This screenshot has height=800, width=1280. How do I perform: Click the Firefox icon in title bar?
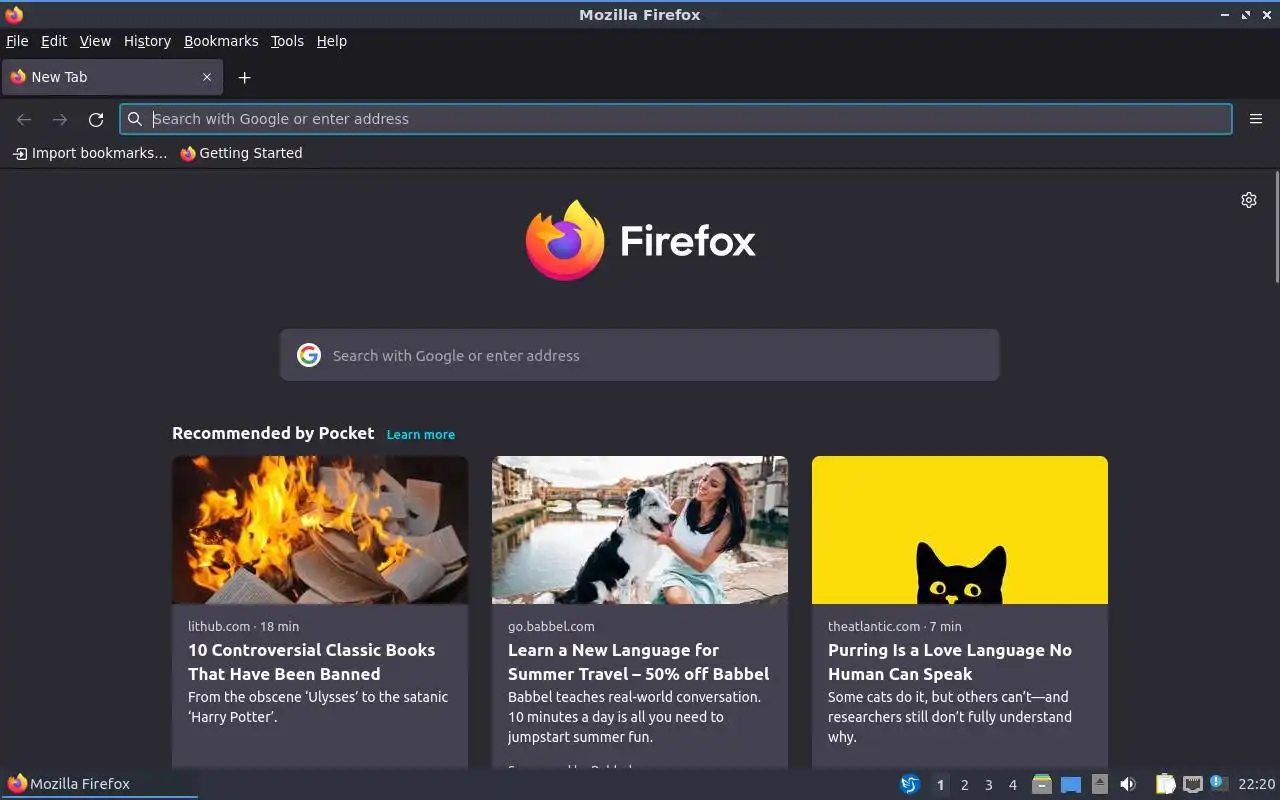[x=13, y=14]
